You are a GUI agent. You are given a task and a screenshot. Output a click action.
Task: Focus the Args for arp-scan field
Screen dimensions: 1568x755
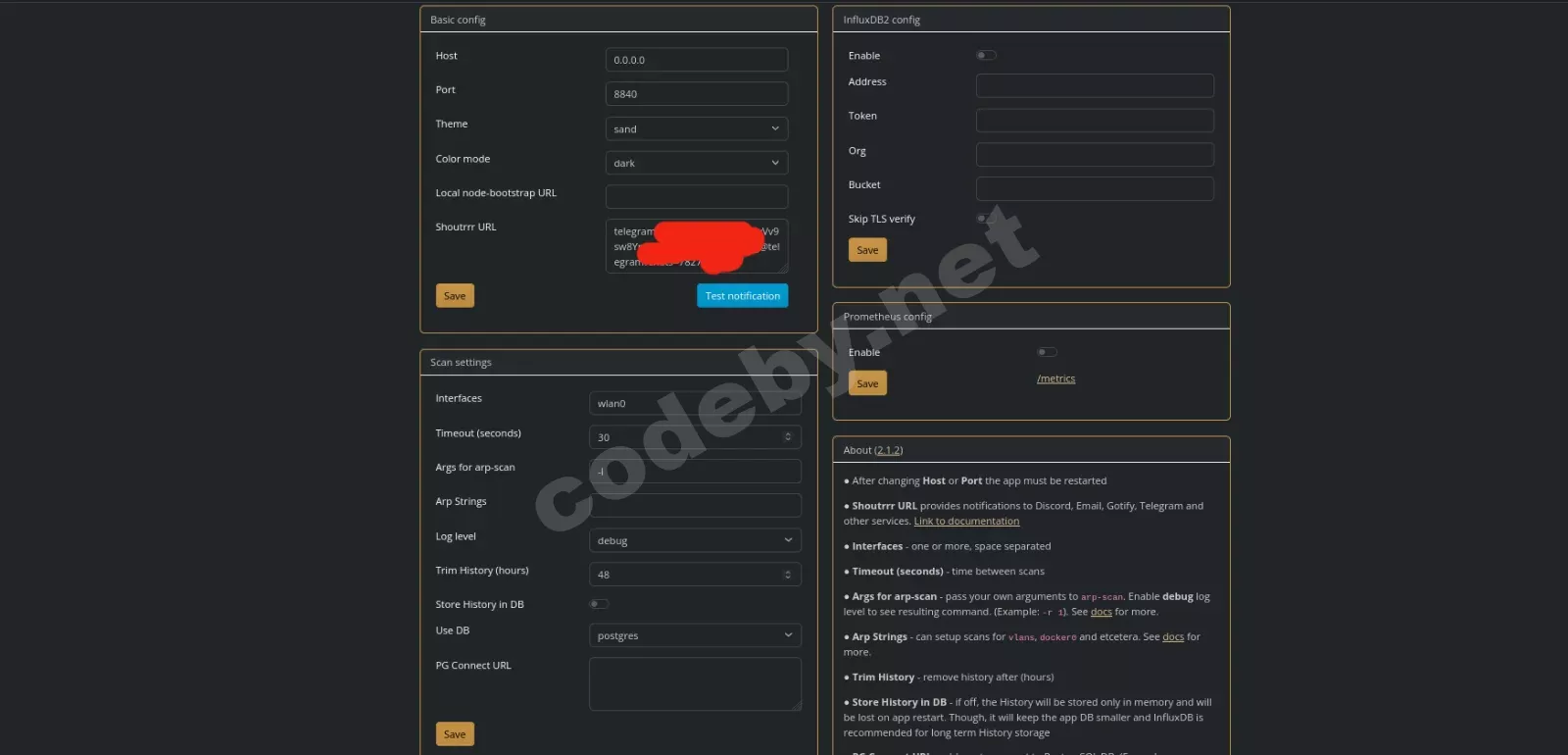[x=695, y=472]
